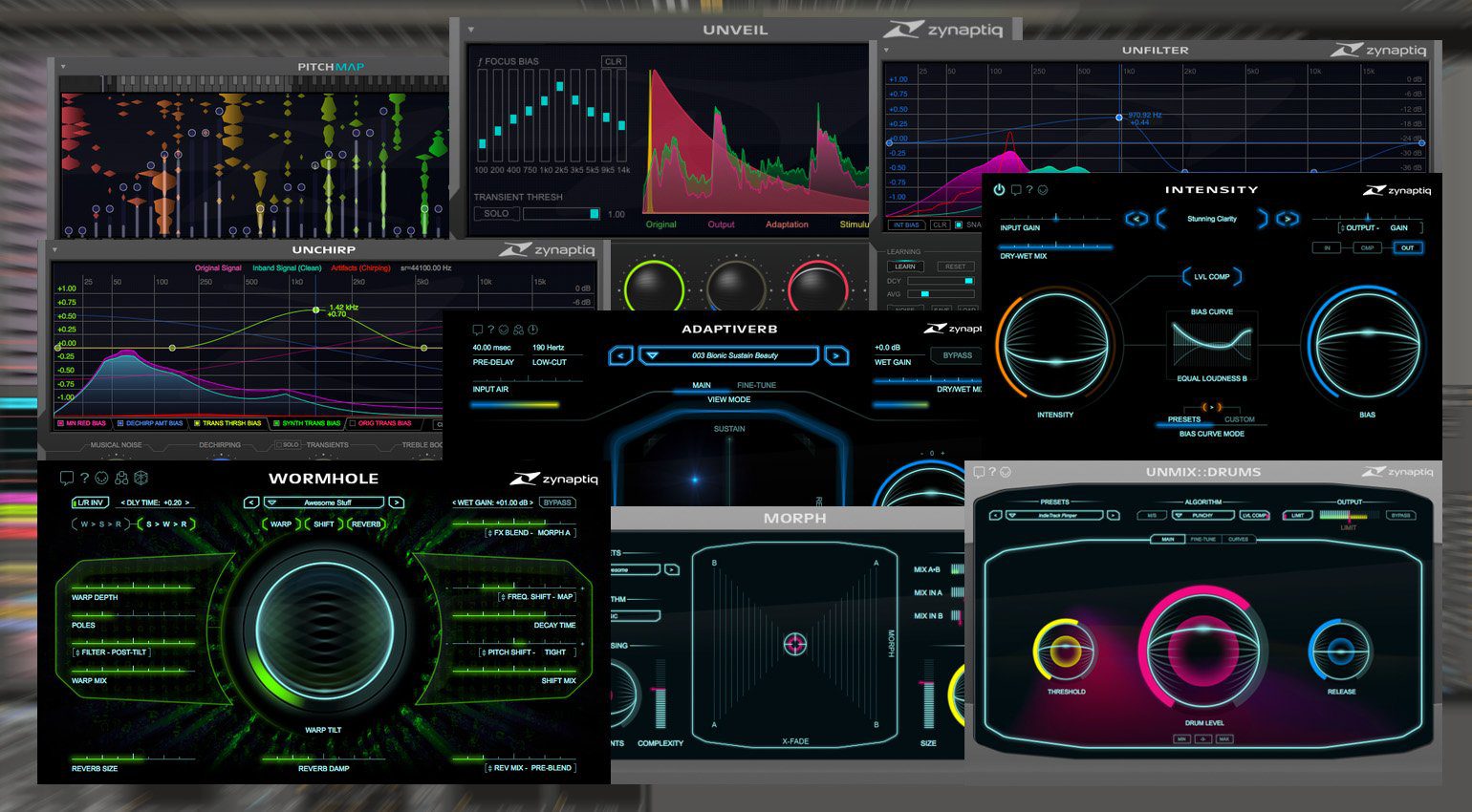This screenshot has width=1472, height=812.
Task: Adjust the DECAY TIME slider in Wormhole
Action: pos(513,614)
